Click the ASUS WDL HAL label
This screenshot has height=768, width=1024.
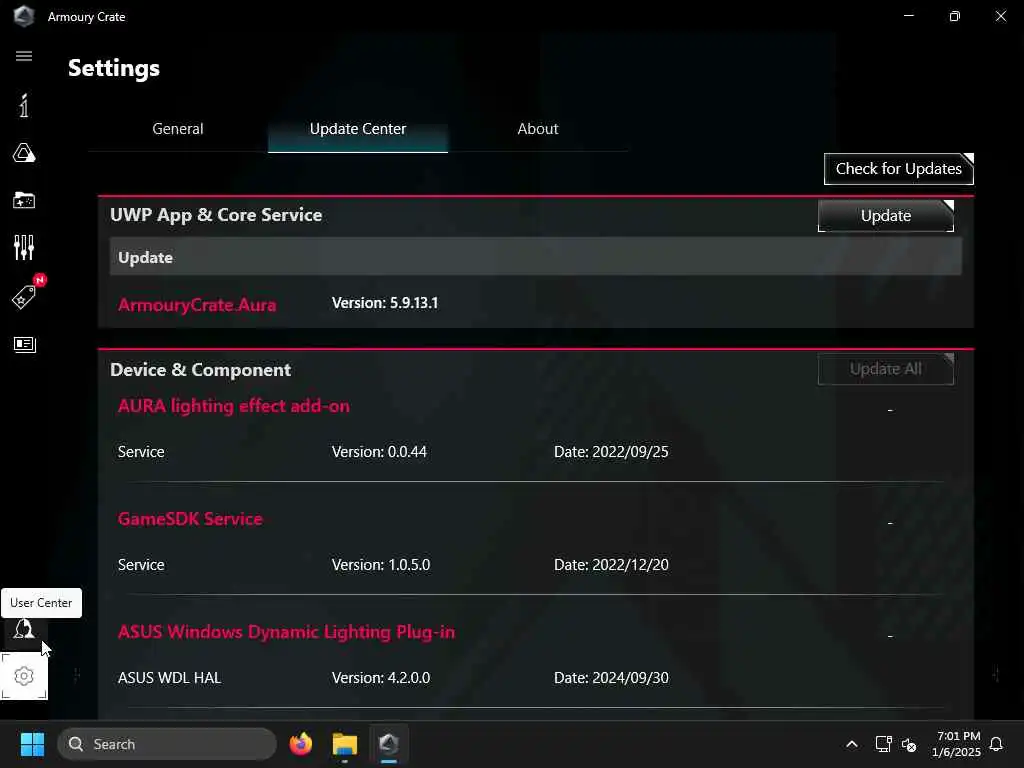169,678
